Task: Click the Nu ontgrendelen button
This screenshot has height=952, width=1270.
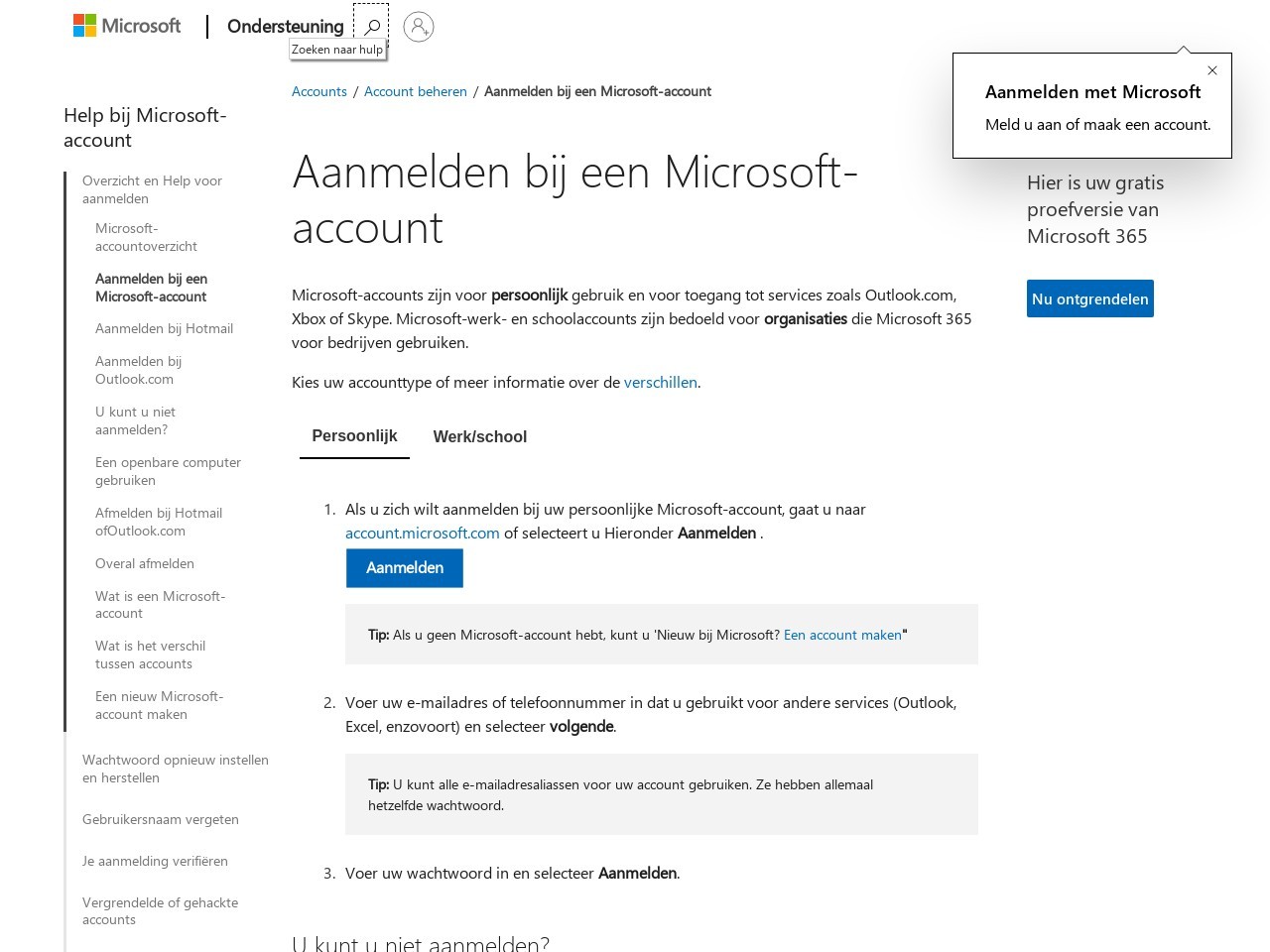Action: (x=1089, y=298)
